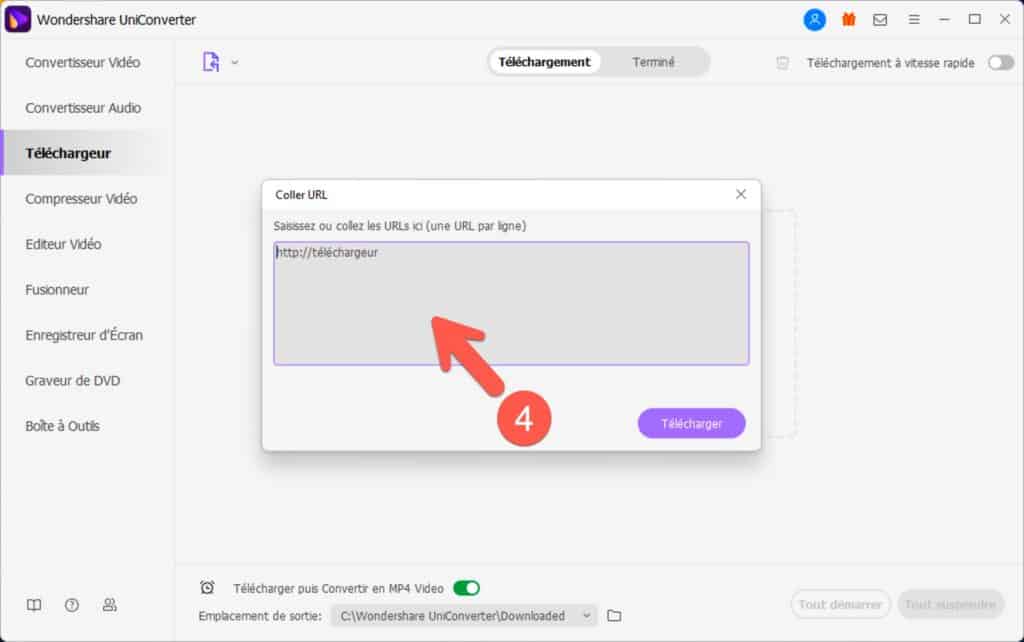Switch to the Terminé tab

click(x=653, y=62)
